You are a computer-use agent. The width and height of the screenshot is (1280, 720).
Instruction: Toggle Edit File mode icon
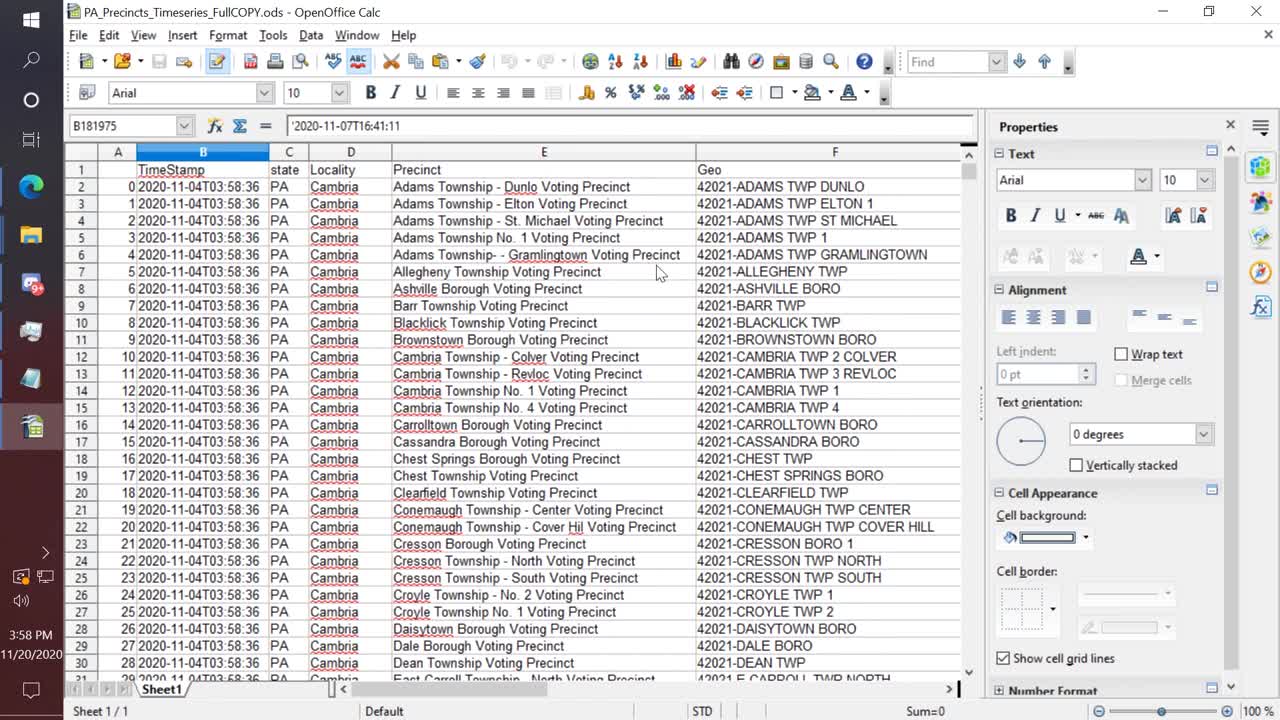coord(217,62)
